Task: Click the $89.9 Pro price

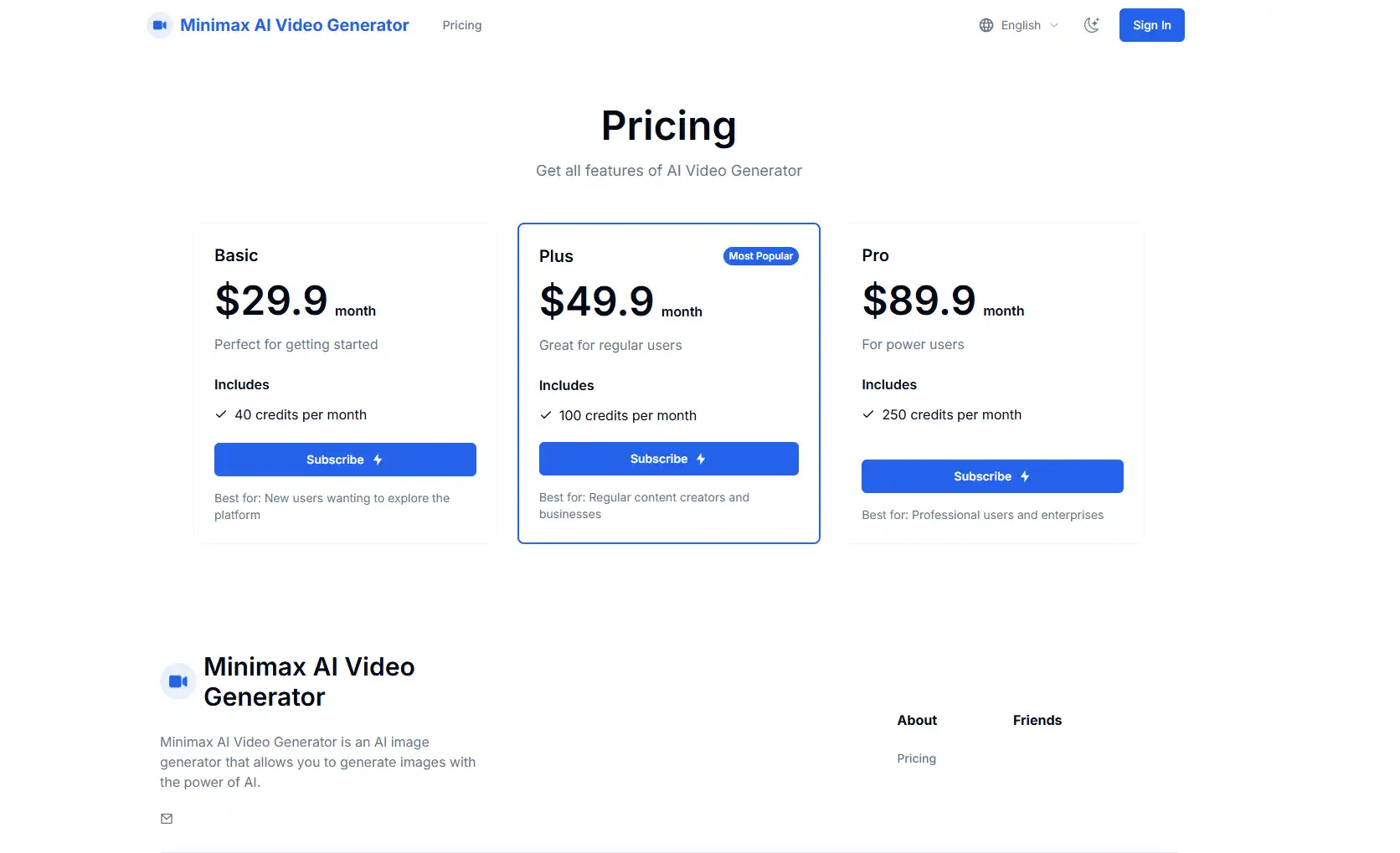Action: pyautogui.click(x=919, y=300)
